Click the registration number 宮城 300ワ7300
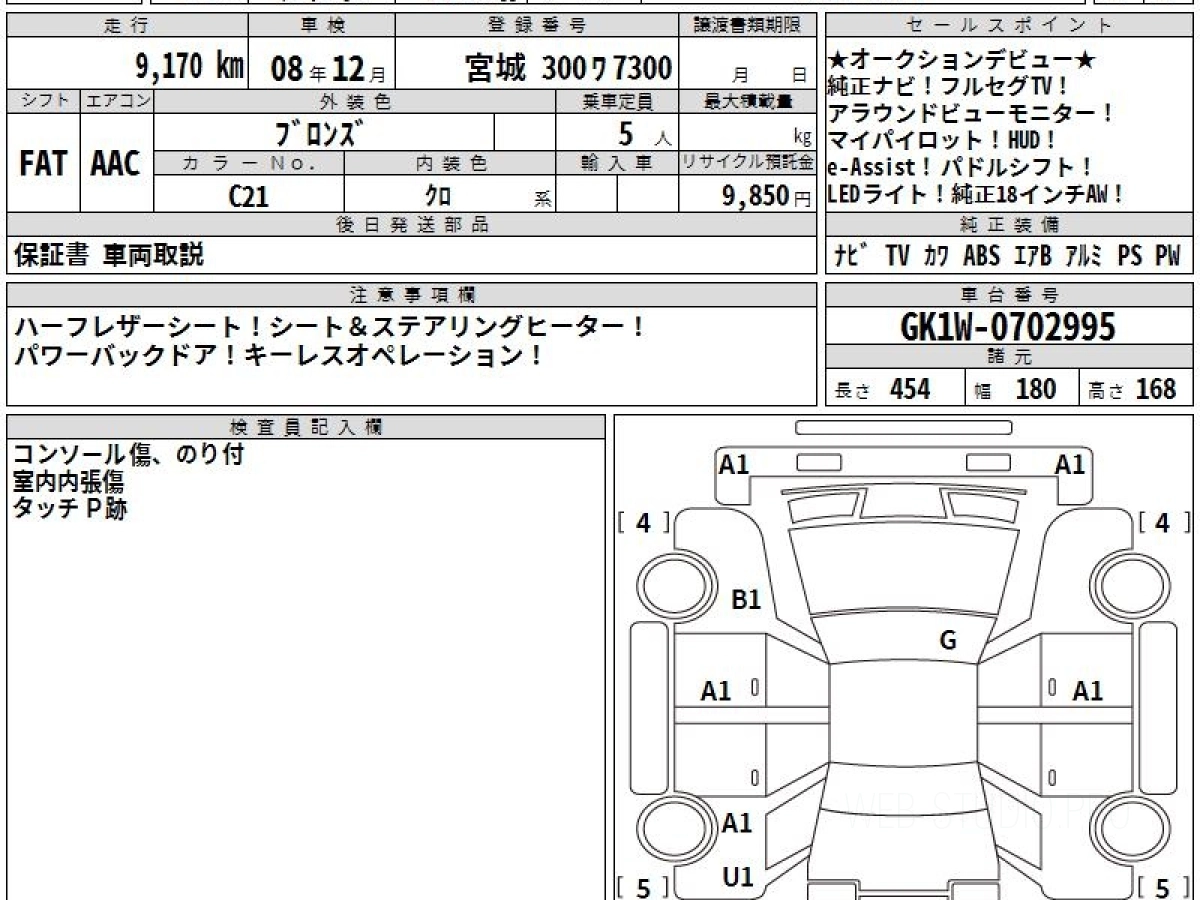This screenshot has height=900, width=1200. (x=568, y=69)
